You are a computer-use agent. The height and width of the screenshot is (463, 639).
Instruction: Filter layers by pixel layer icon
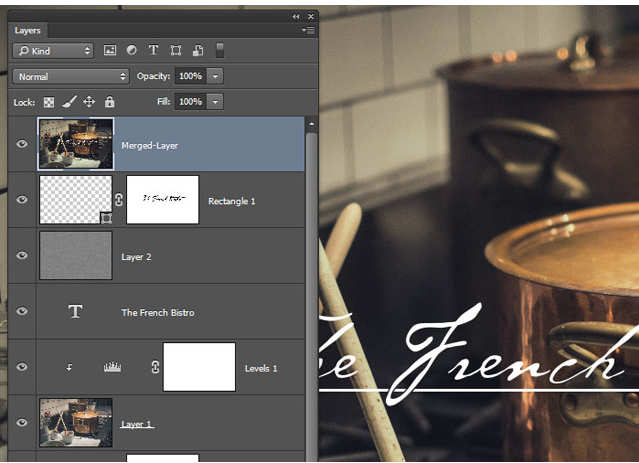(x=110, y=51)
